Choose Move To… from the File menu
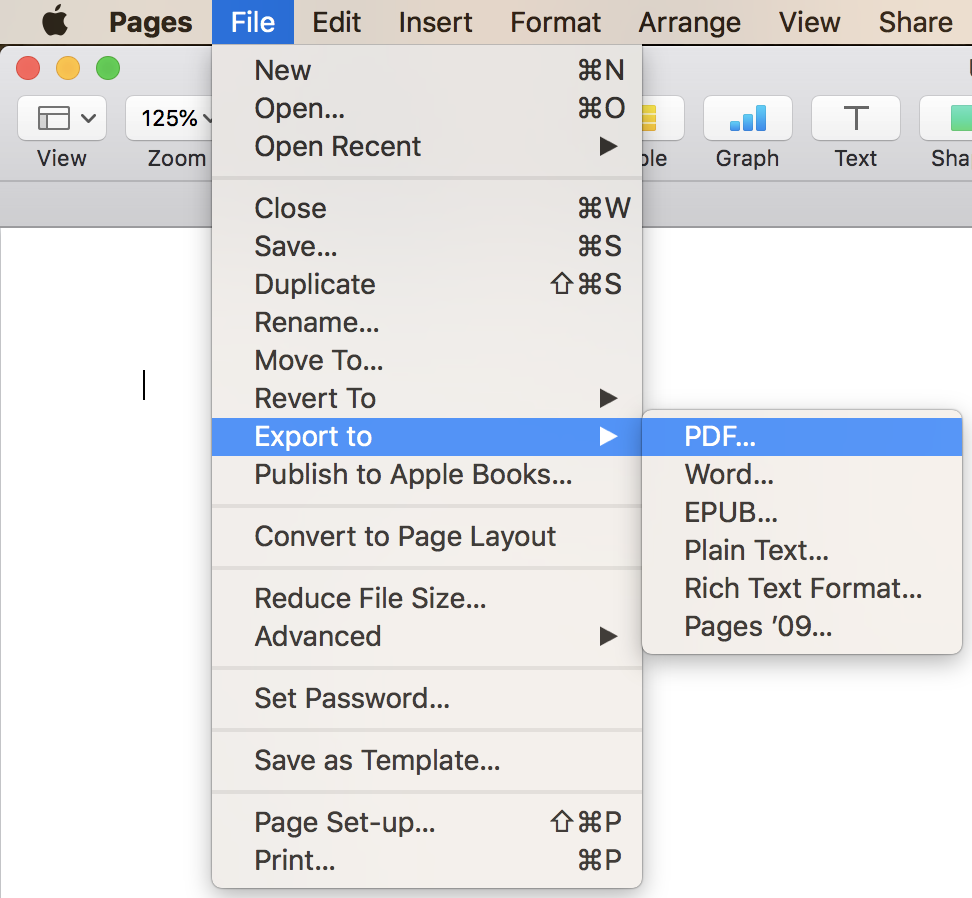972x898 pixels. (x=427, y=360)
